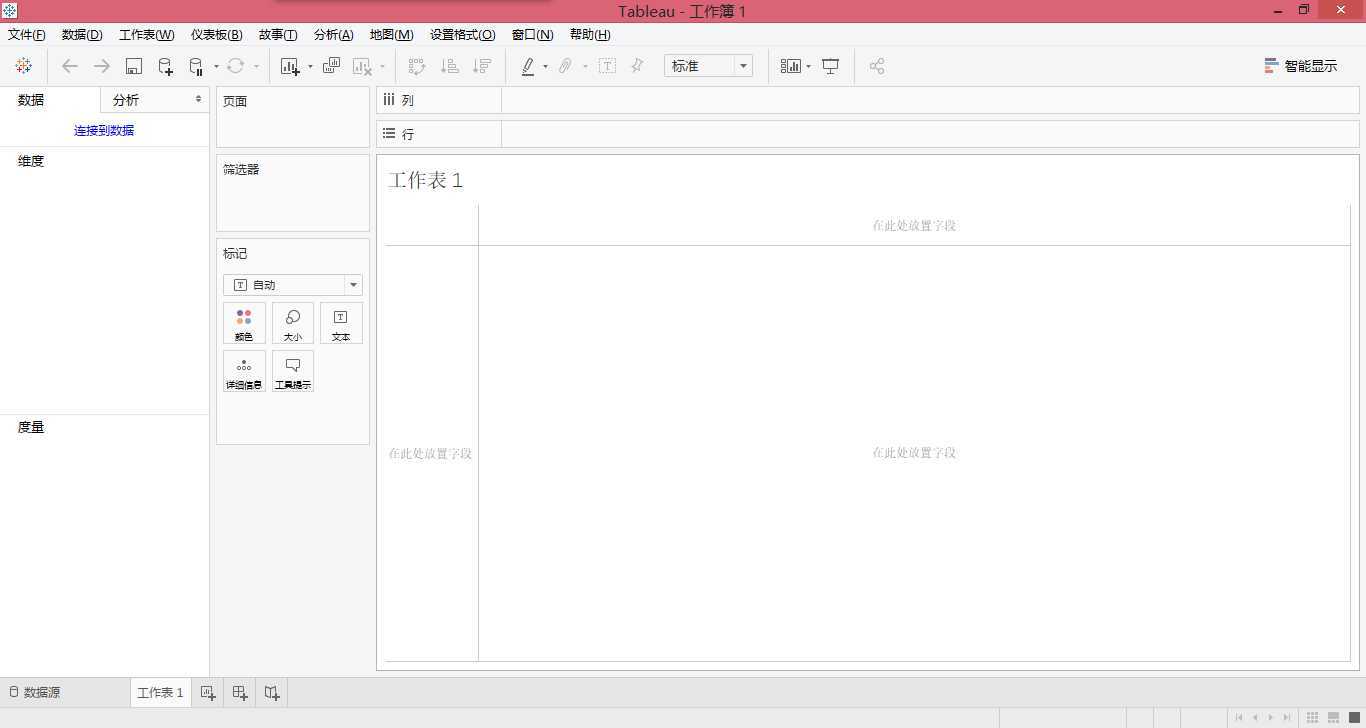The width and height of the screenshot is (1366, 728).
Task: Open the 数据(D) menu
Action: (x=82, y=34)
